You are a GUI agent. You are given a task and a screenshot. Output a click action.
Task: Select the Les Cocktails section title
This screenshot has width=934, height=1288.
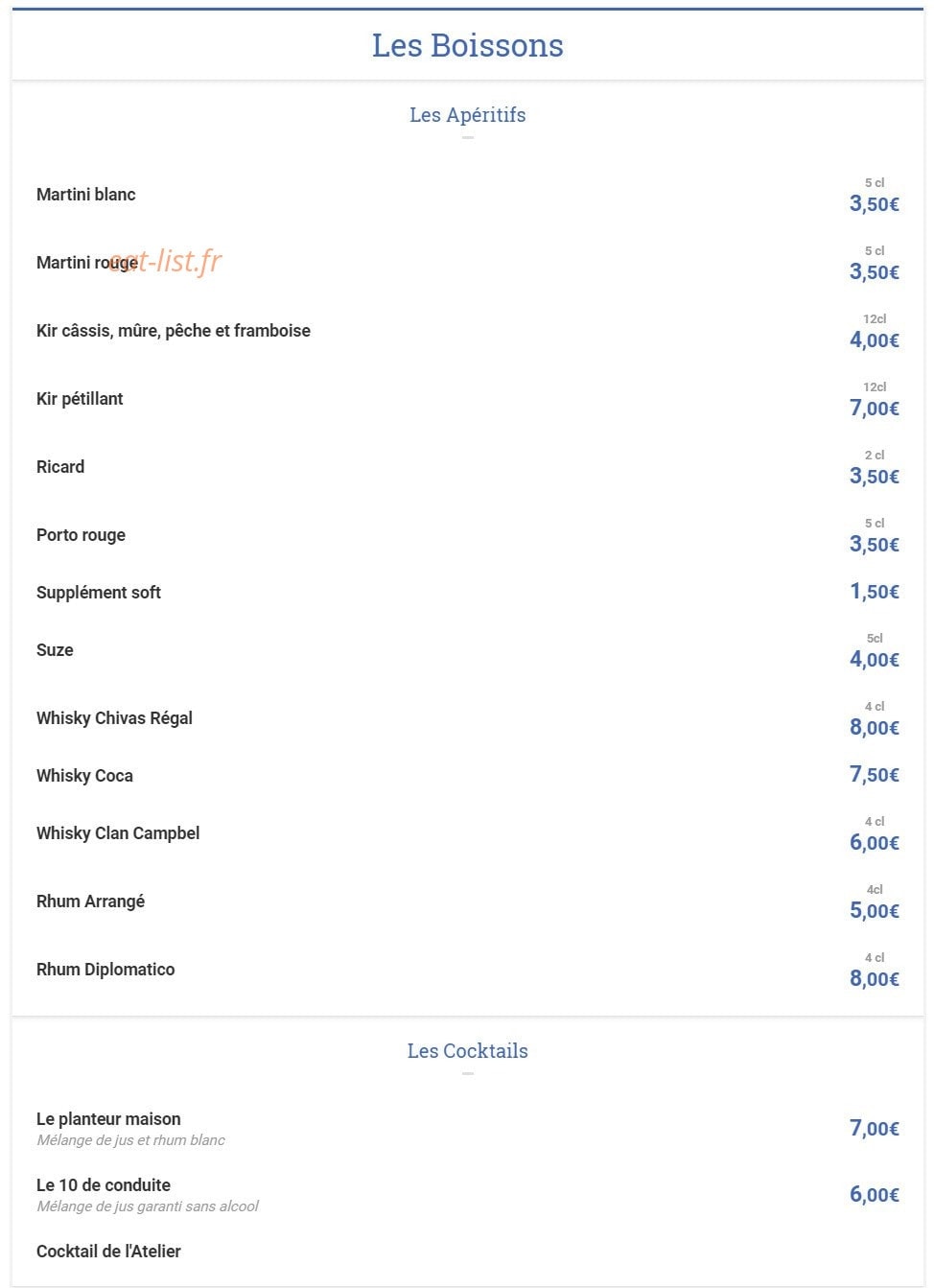[467, 1051]
